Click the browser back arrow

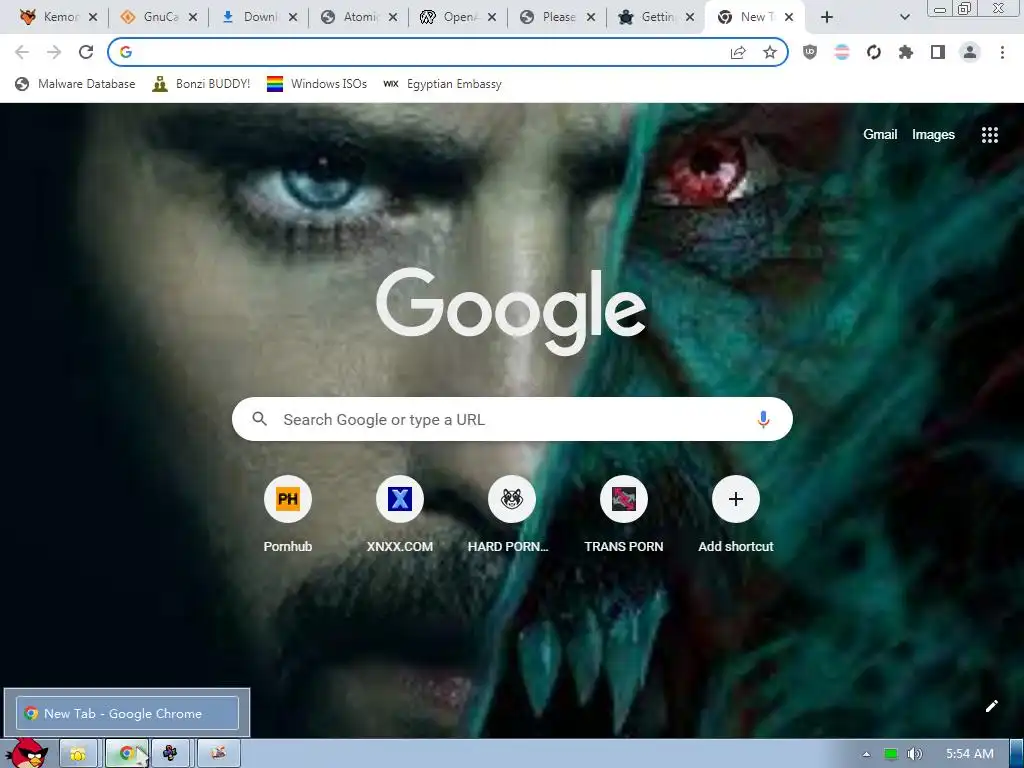point(22,52)
